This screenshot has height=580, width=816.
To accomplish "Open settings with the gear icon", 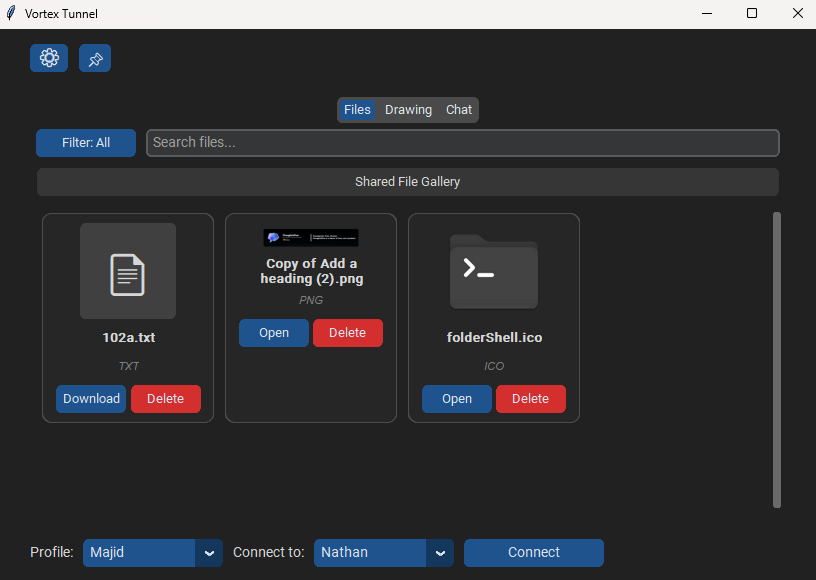I will point(49,58).
